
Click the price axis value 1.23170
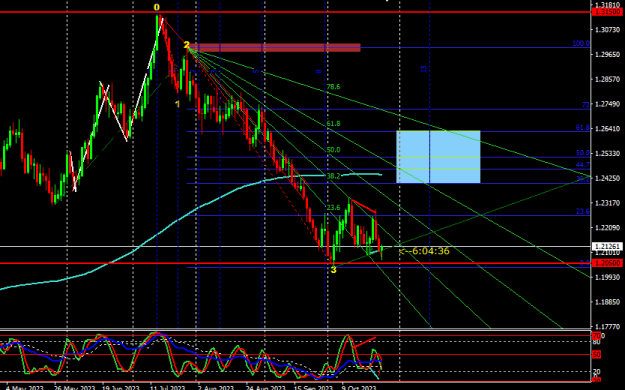pos(607,203)
